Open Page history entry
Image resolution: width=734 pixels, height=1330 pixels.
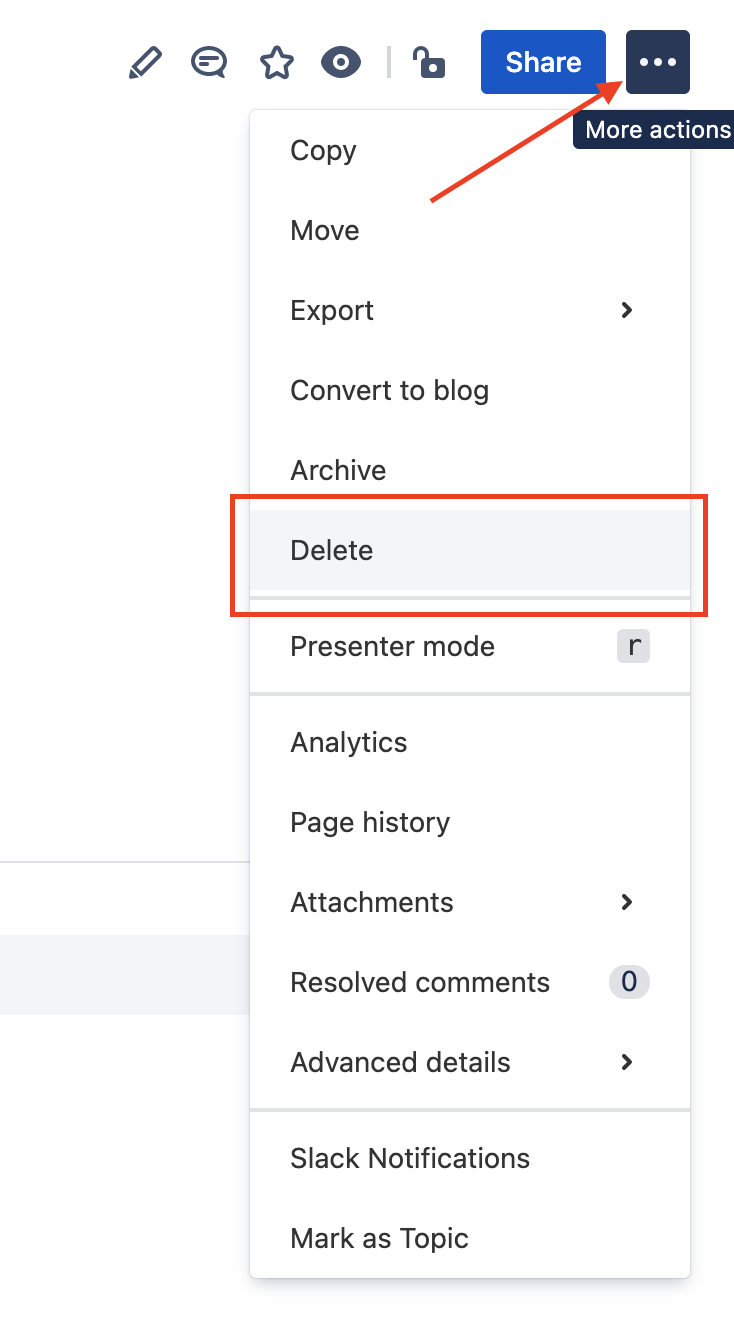(470, 822)
